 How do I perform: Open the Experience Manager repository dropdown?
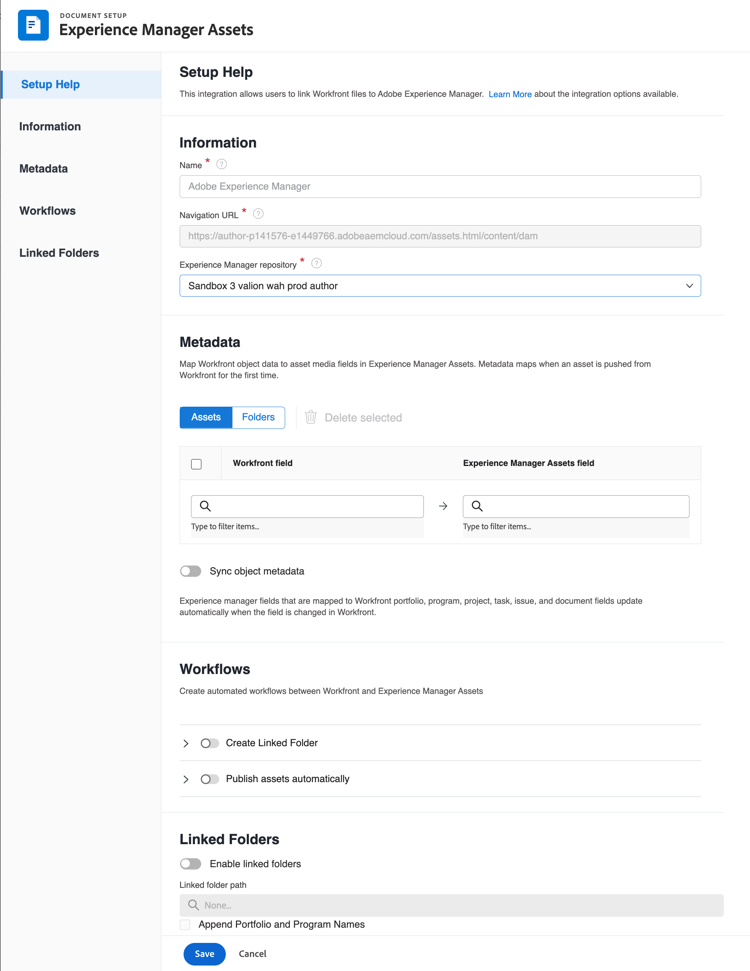point(440,286)
